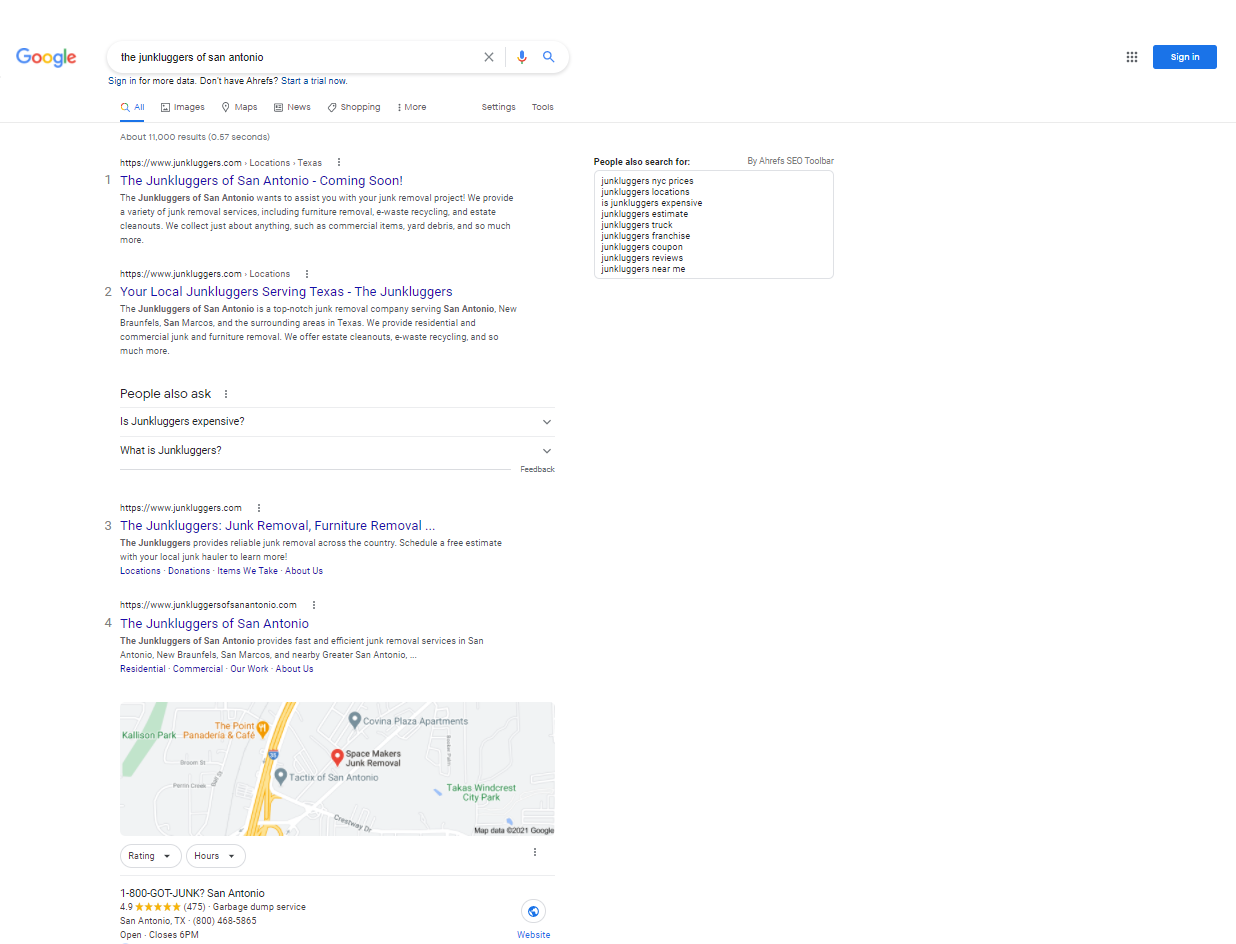Submit search with the magnifying glass icon

pyautogui.click(x=549, y=57)
